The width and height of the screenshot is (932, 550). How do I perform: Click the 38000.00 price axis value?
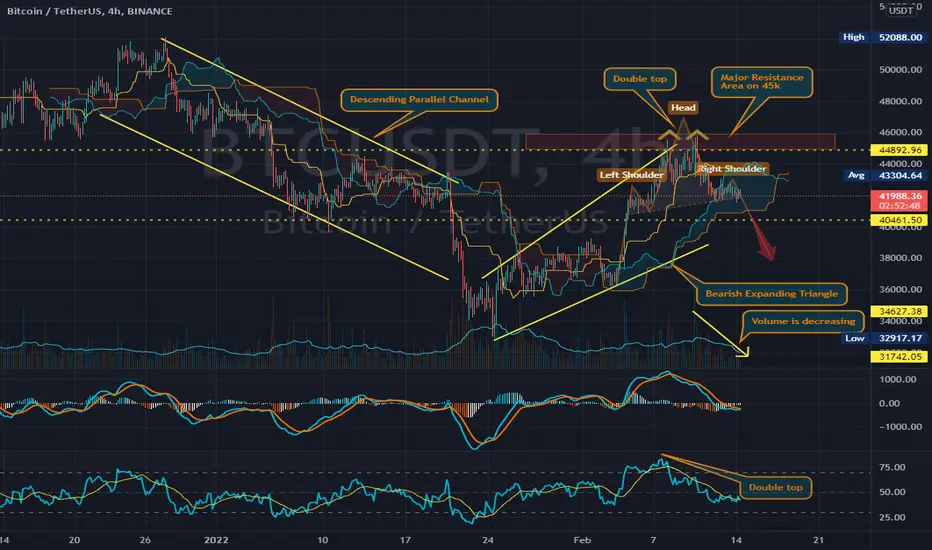900,258
